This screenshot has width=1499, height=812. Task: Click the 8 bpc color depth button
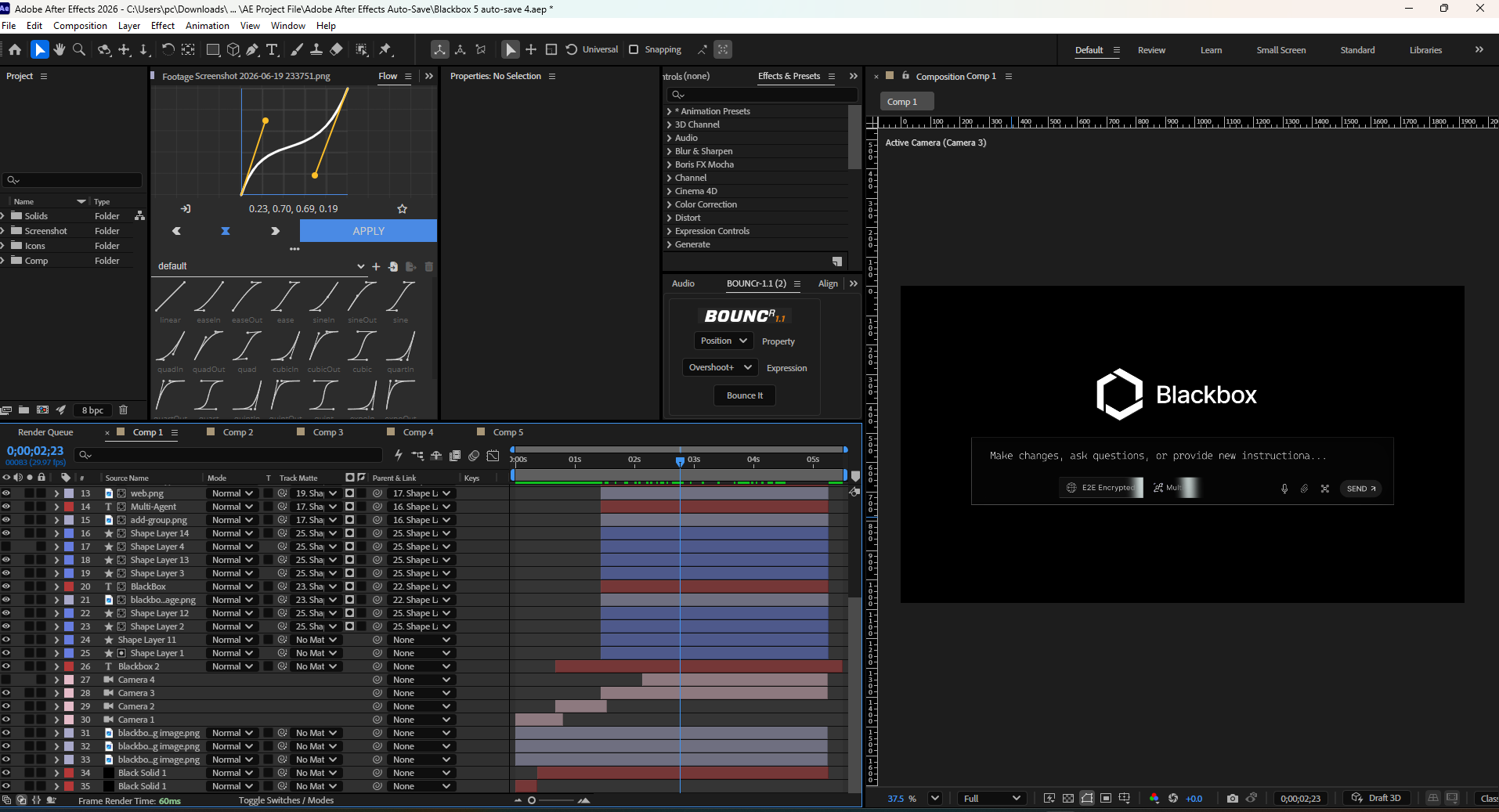(x=92, y=410)
